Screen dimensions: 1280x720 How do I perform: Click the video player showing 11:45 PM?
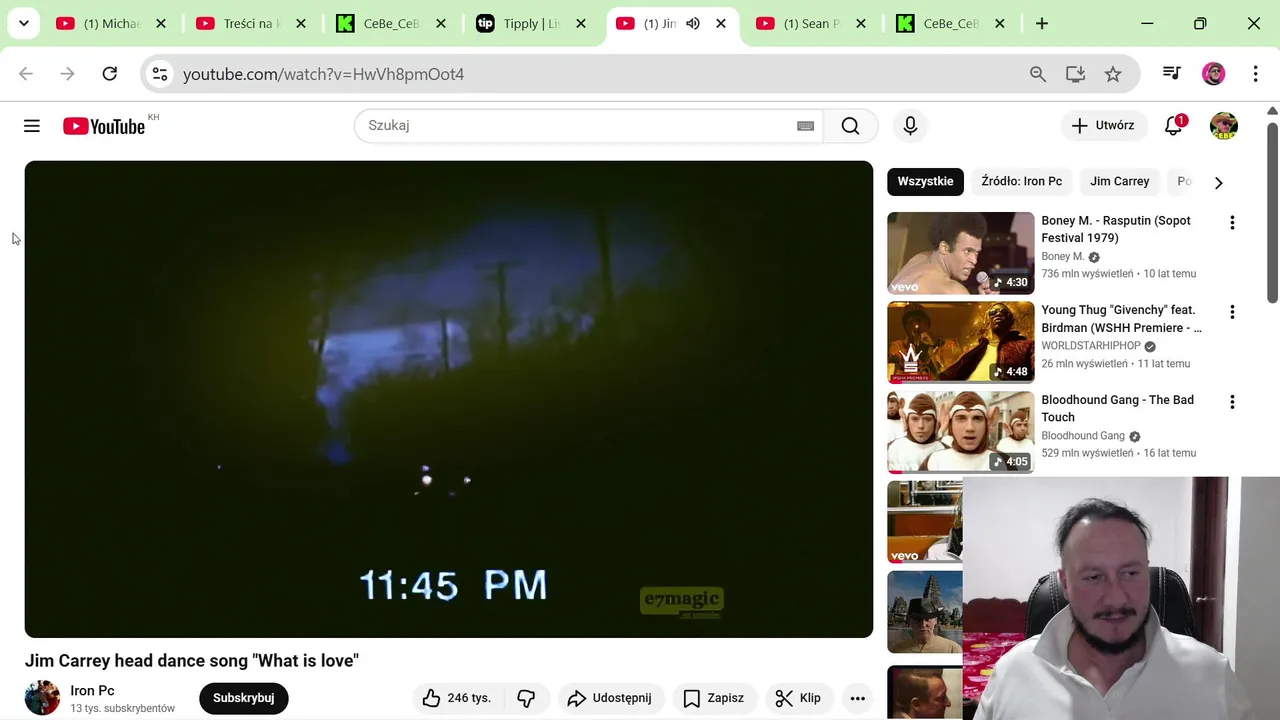coord(449,399)
